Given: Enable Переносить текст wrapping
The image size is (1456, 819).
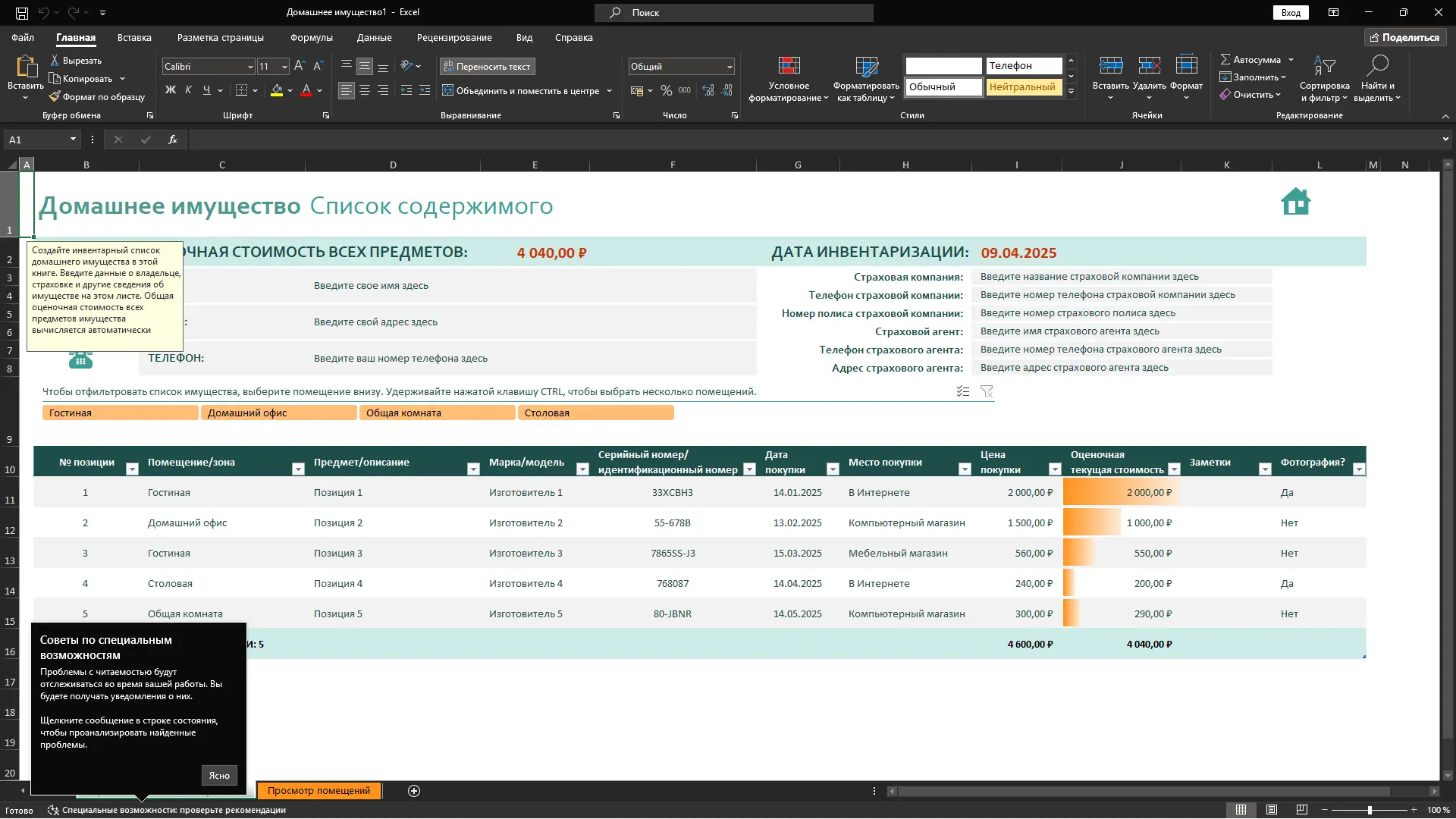Looking at the screenshot, I should (x=487, y=66).
